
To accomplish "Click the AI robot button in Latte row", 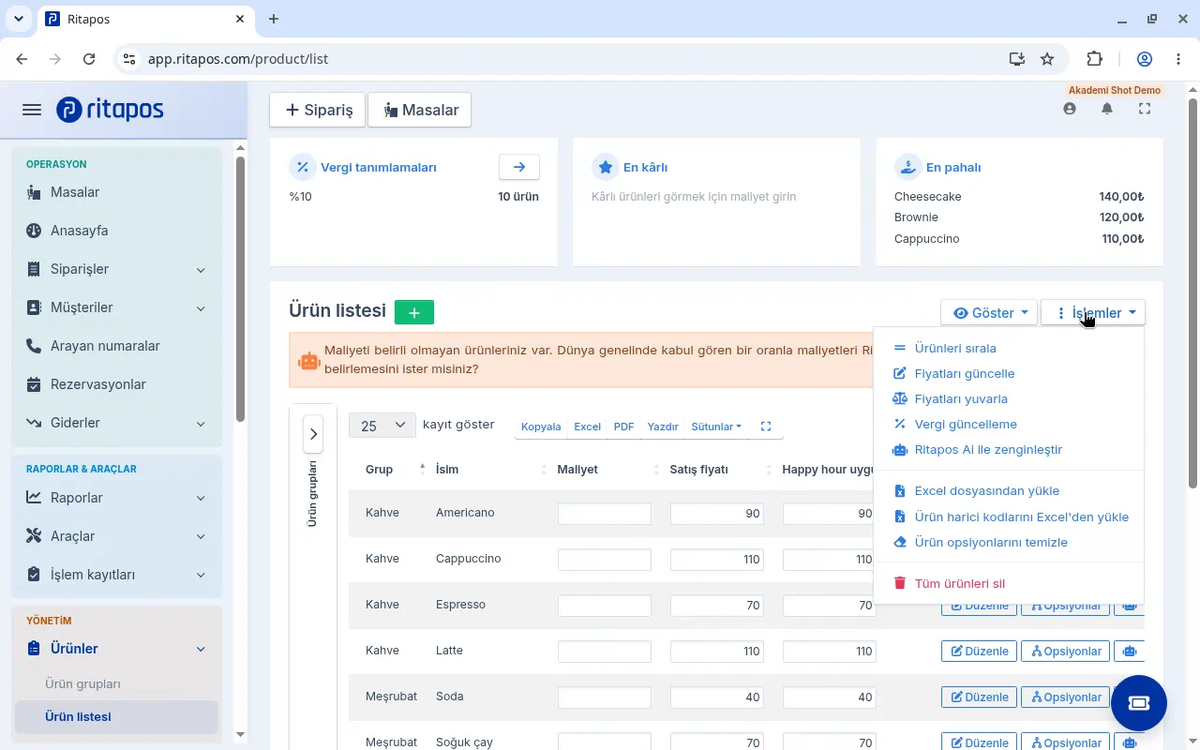I will (x=1129, y=651).
